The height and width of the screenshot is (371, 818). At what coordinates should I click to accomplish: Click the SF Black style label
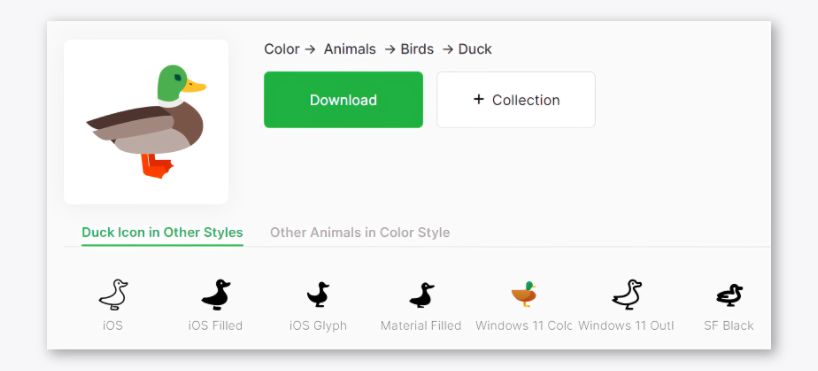tap(729, 326)
